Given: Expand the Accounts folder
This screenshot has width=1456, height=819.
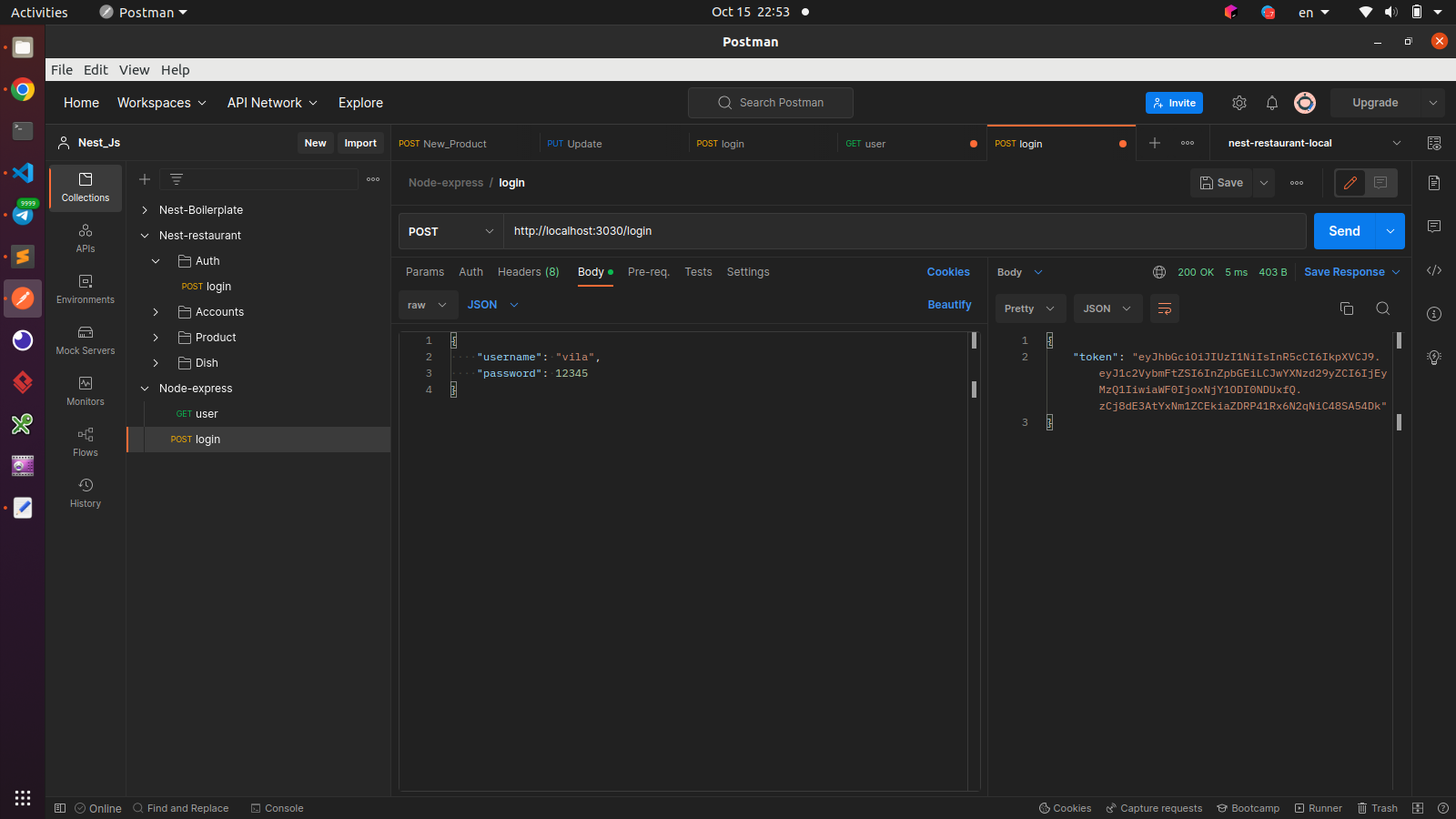Looking at the screenshot, I should click(156, 312).
